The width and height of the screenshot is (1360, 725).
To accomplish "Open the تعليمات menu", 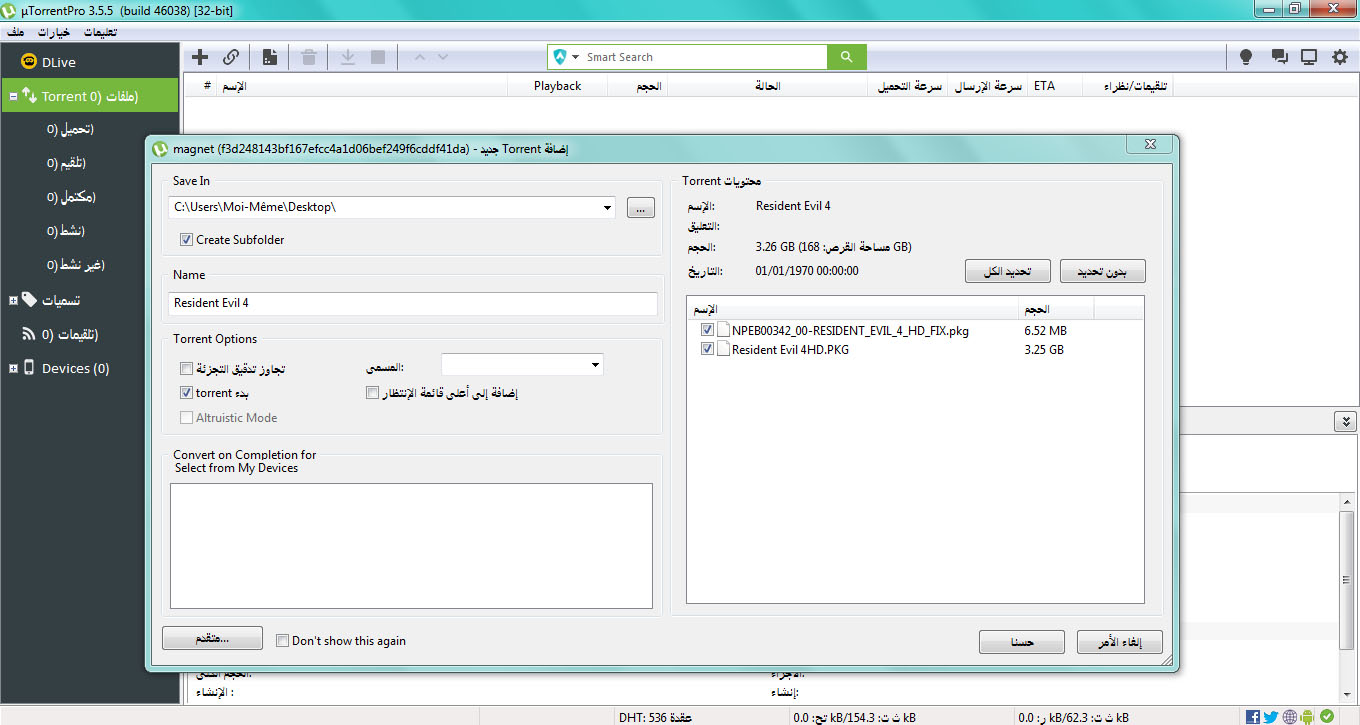I will [98, 32].
